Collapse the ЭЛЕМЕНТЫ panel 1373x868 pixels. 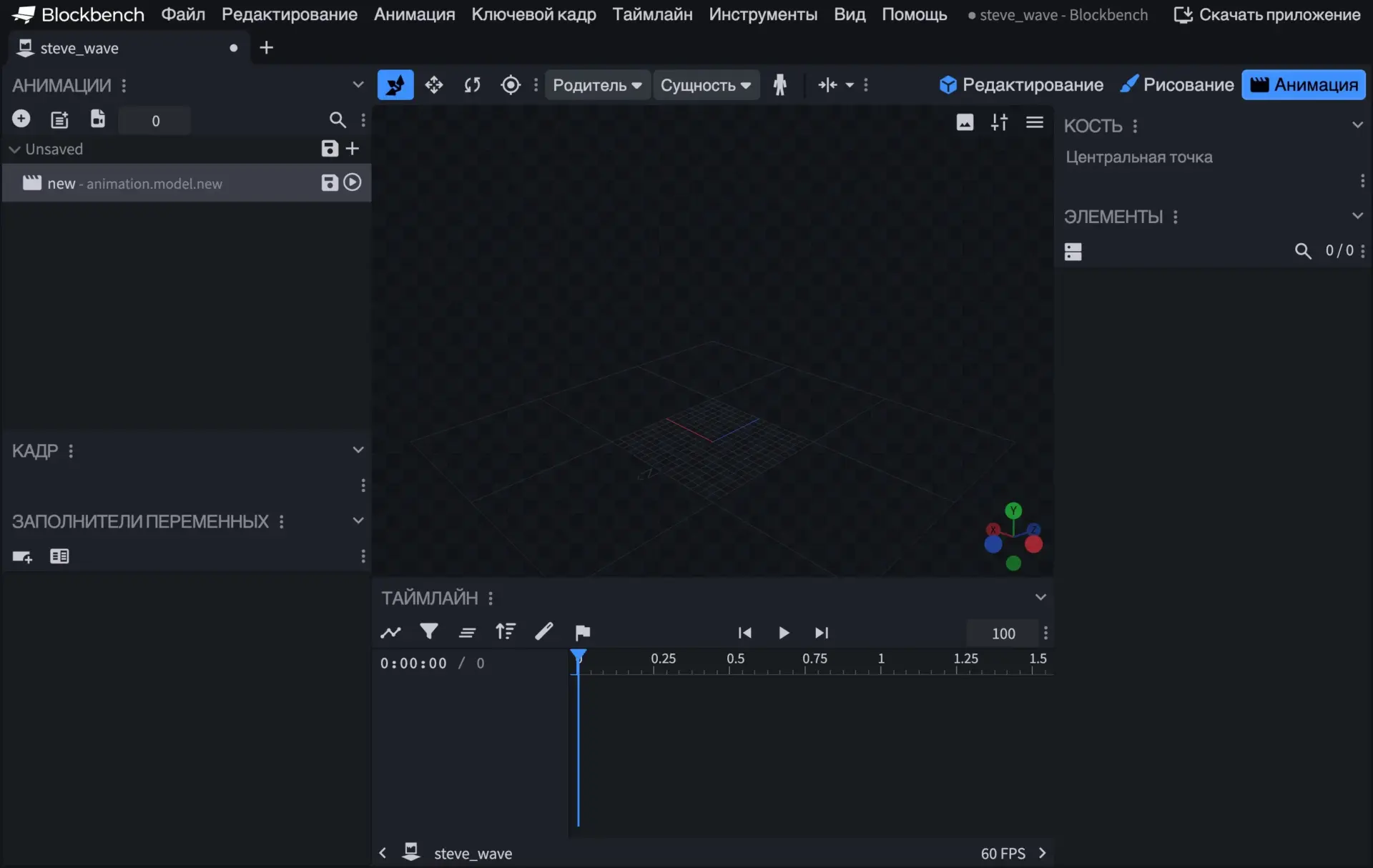click(x=1357, y=215)
